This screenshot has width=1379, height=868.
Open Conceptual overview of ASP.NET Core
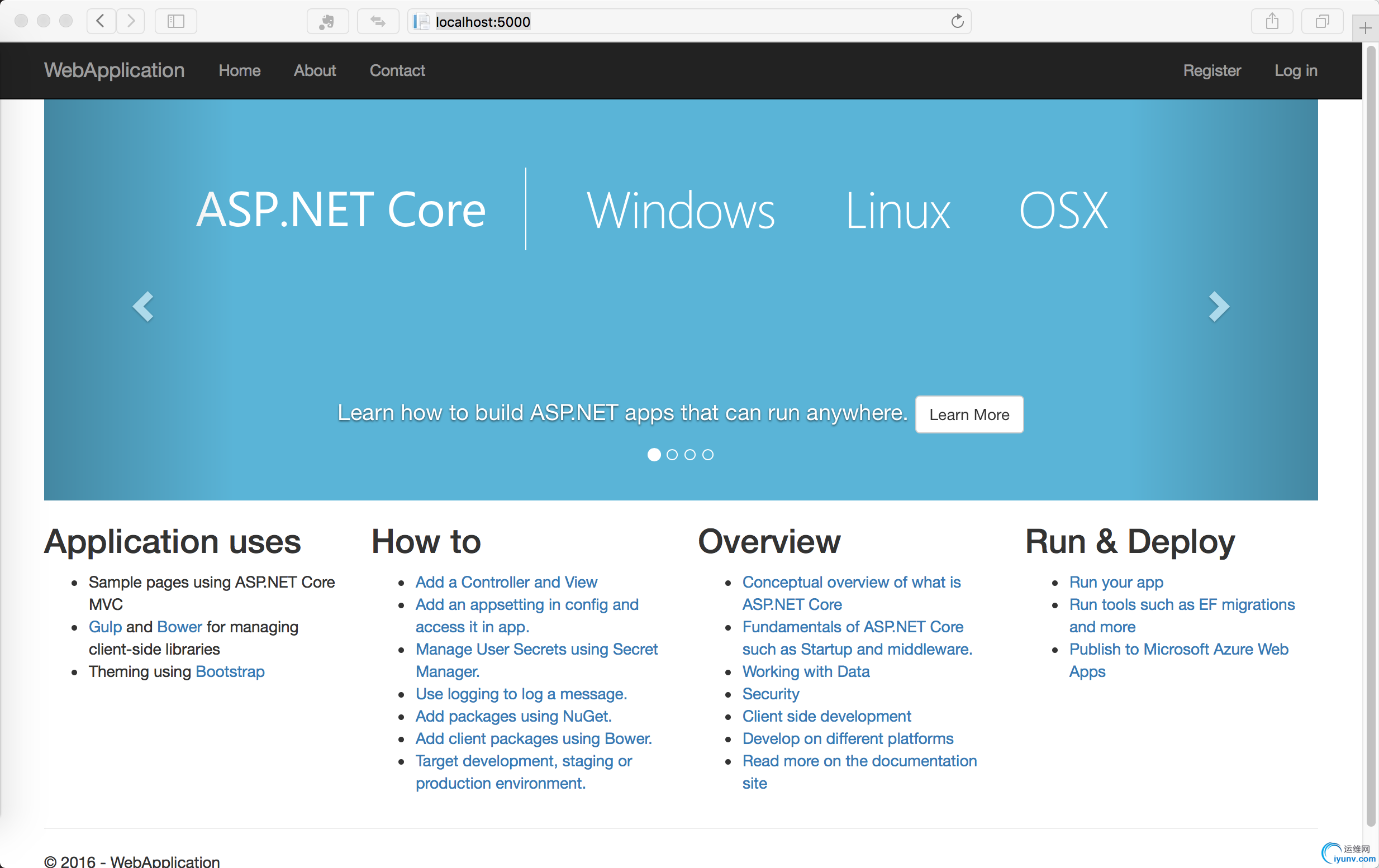point(852,593)
